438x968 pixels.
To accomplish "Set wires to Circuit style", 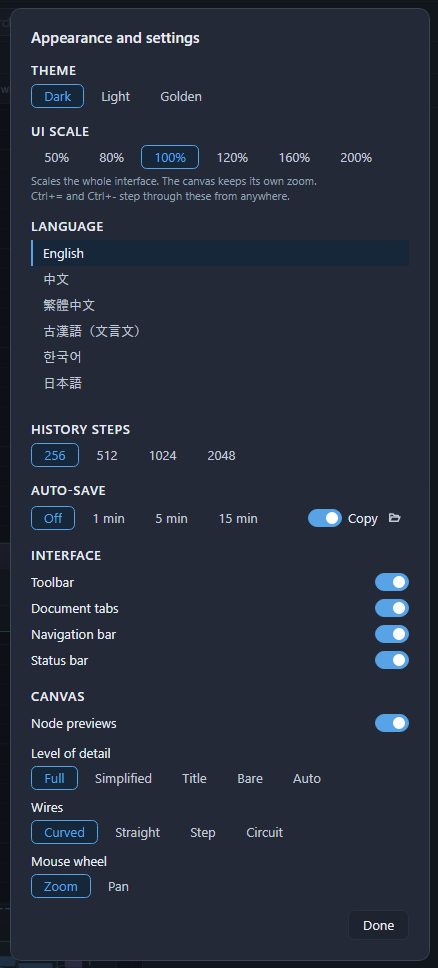I will click(x=264, y=832).
